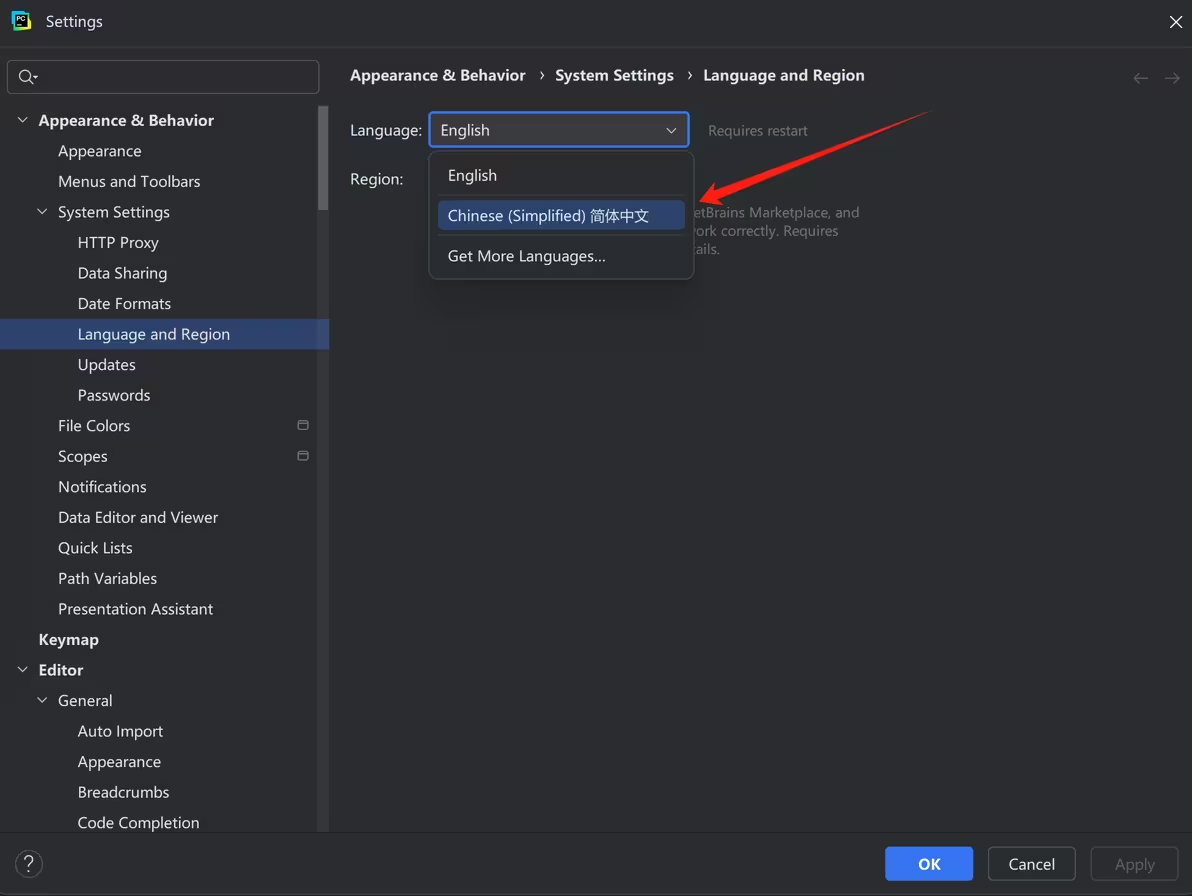Image resolution: width=1192 pixels, height=896 pixels.
Task: Click the File Colors project-level icon
Action: click(303, 425)
